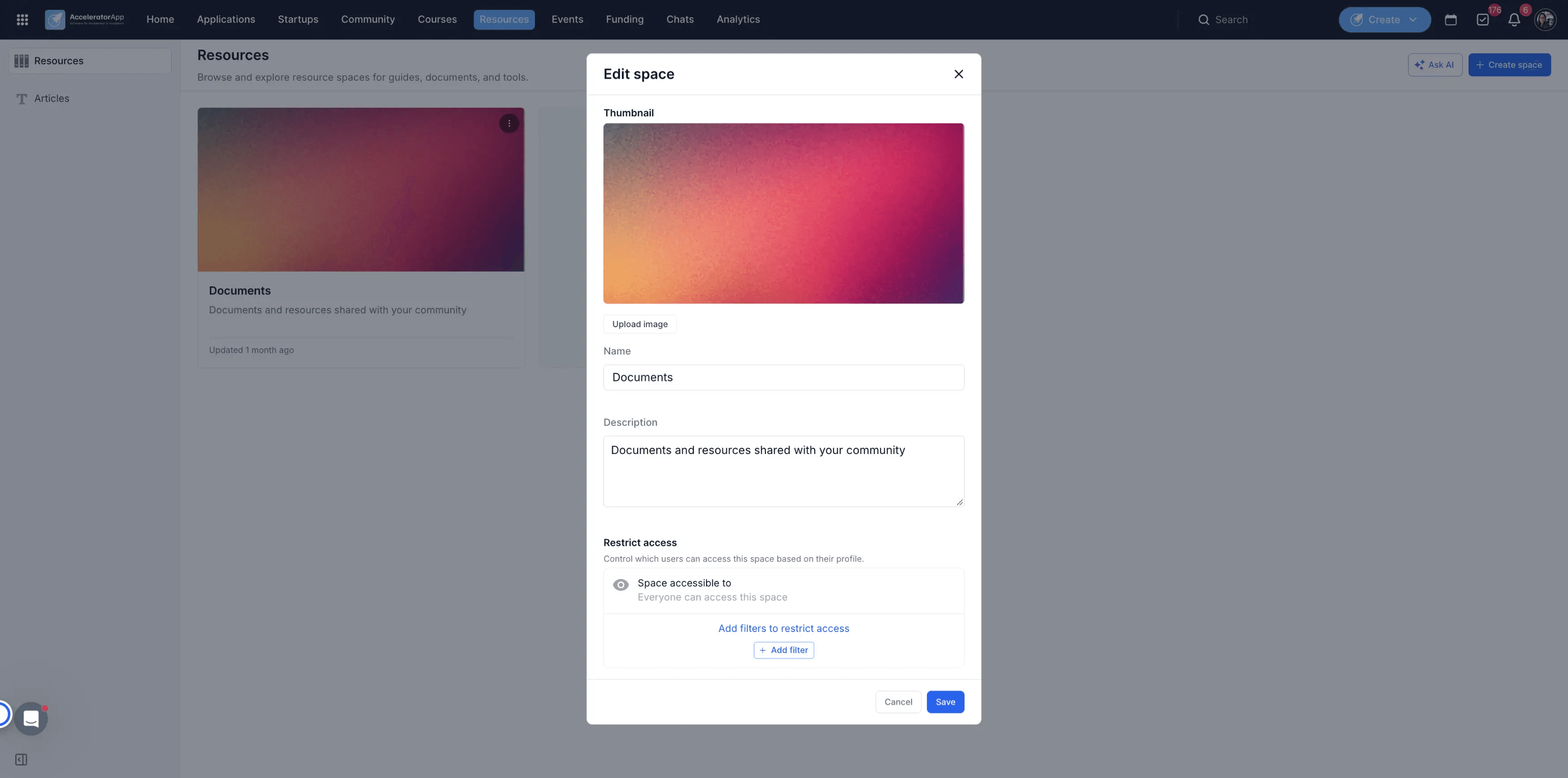Open the Events menu item
Screen dimensions: 1568x778
click(x=567, y=19)
